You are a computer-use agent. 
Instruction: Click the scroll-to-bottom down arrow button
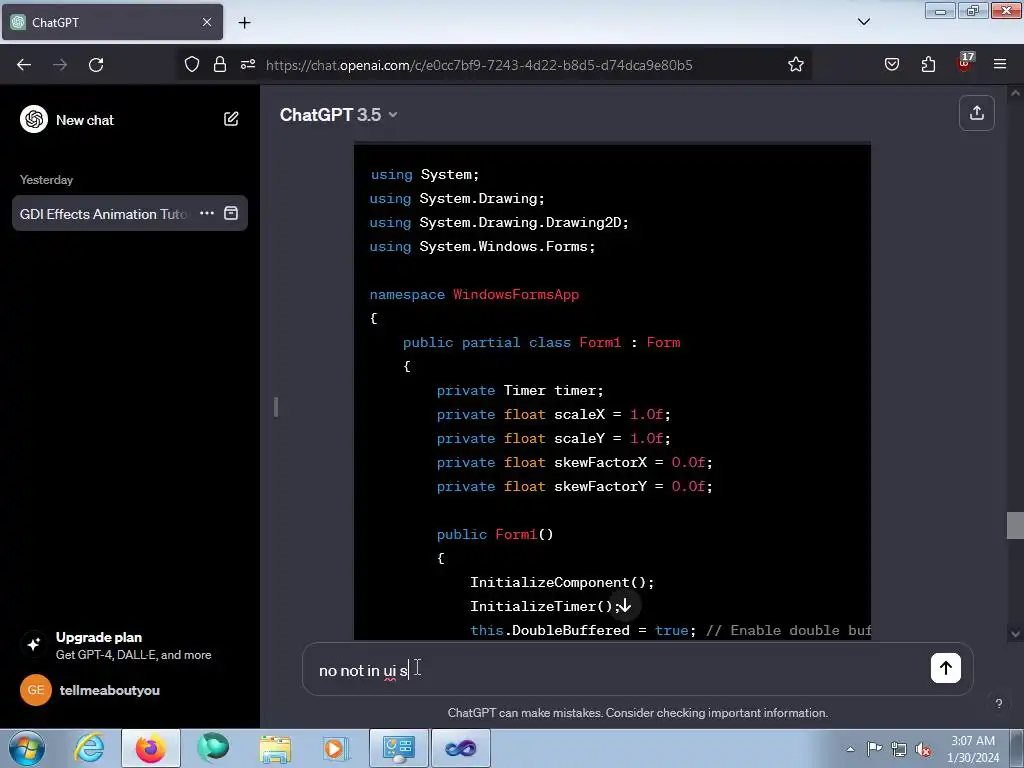click(625, 605)
